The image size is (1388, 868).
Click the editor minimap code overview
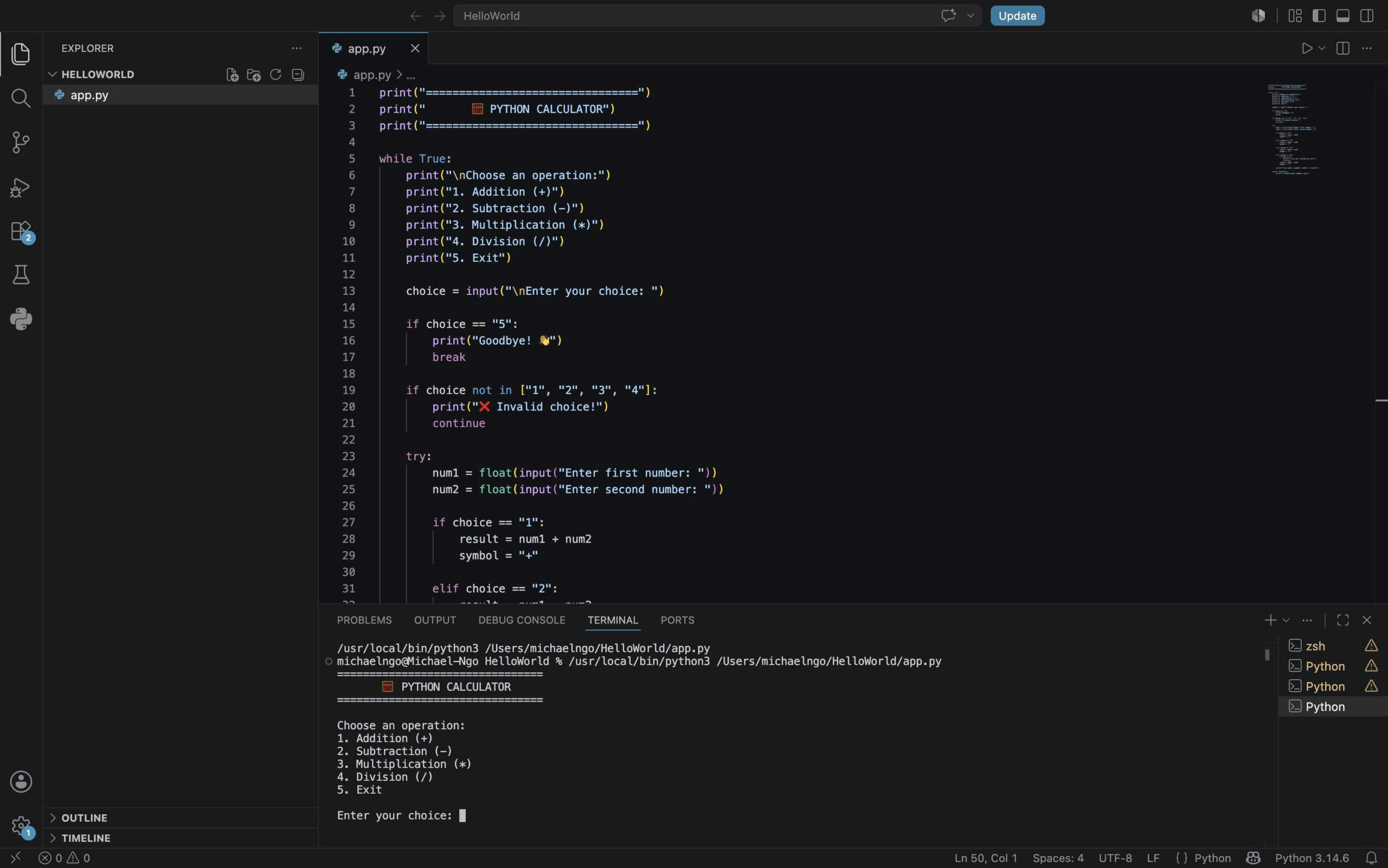tap(1293, 130)
